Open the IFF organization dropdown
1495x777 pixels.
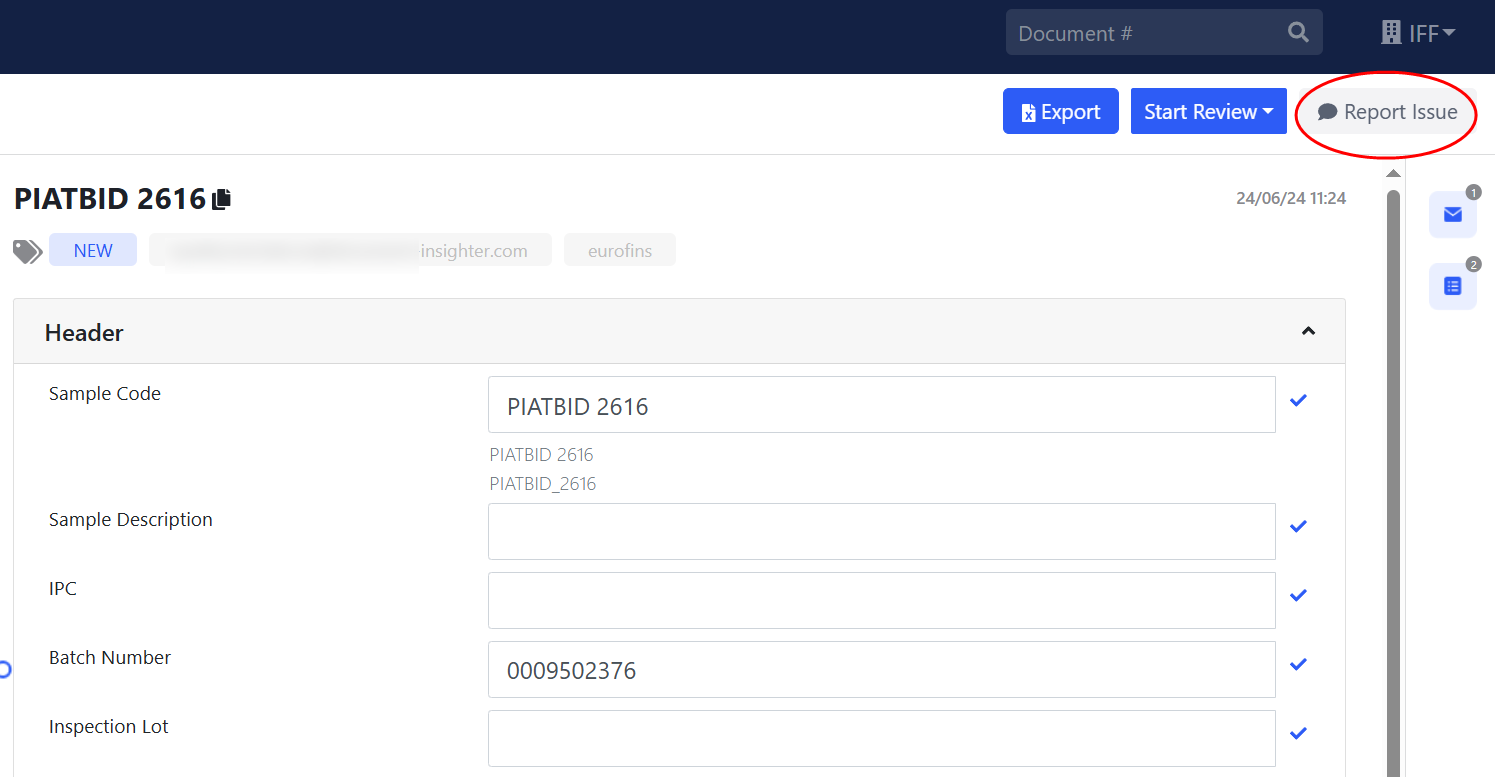[x=1431, y=33]
